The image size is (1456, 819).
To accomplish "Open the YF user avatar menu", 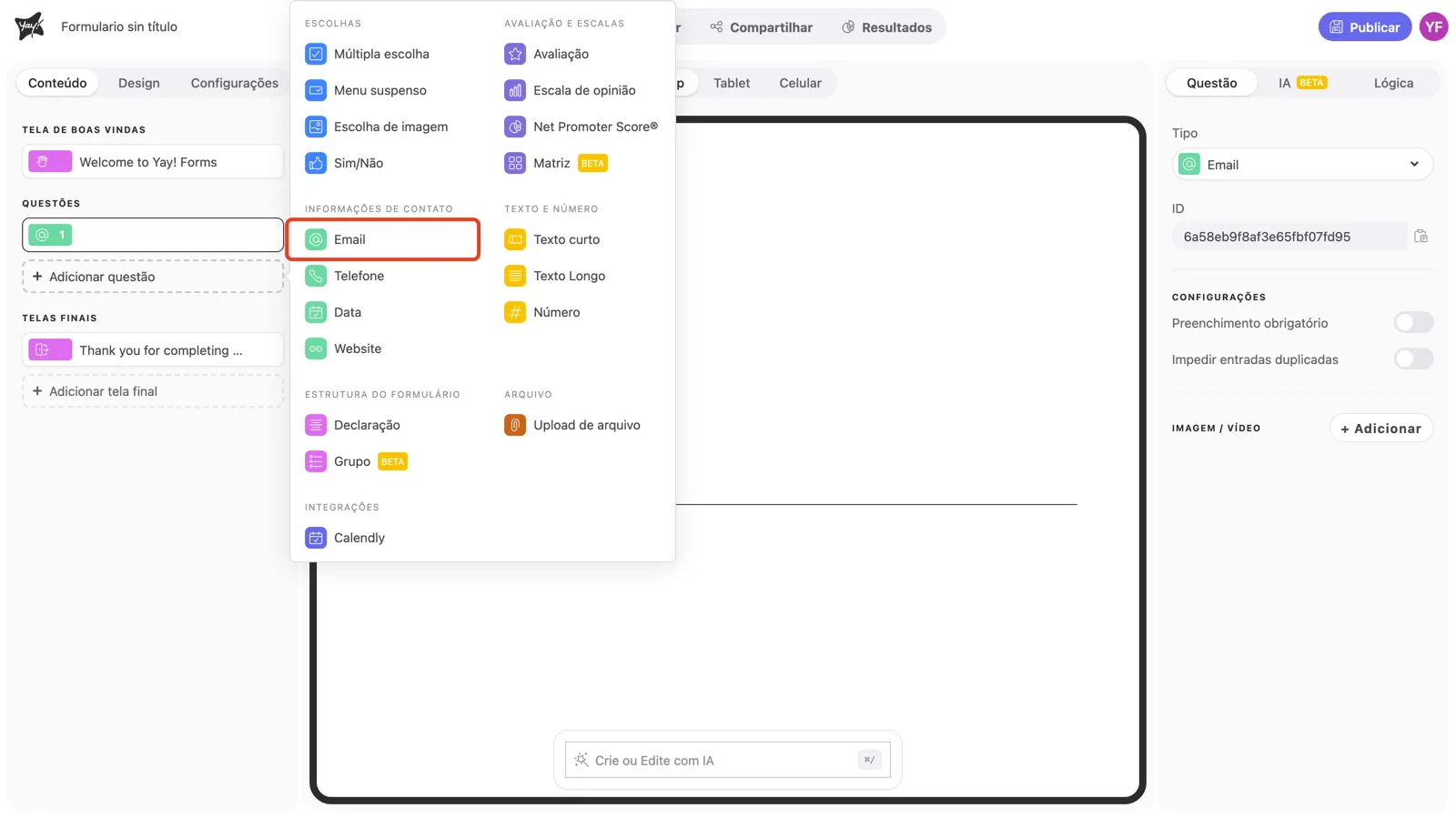I will pyautogui.click(x=1434, y=26).
